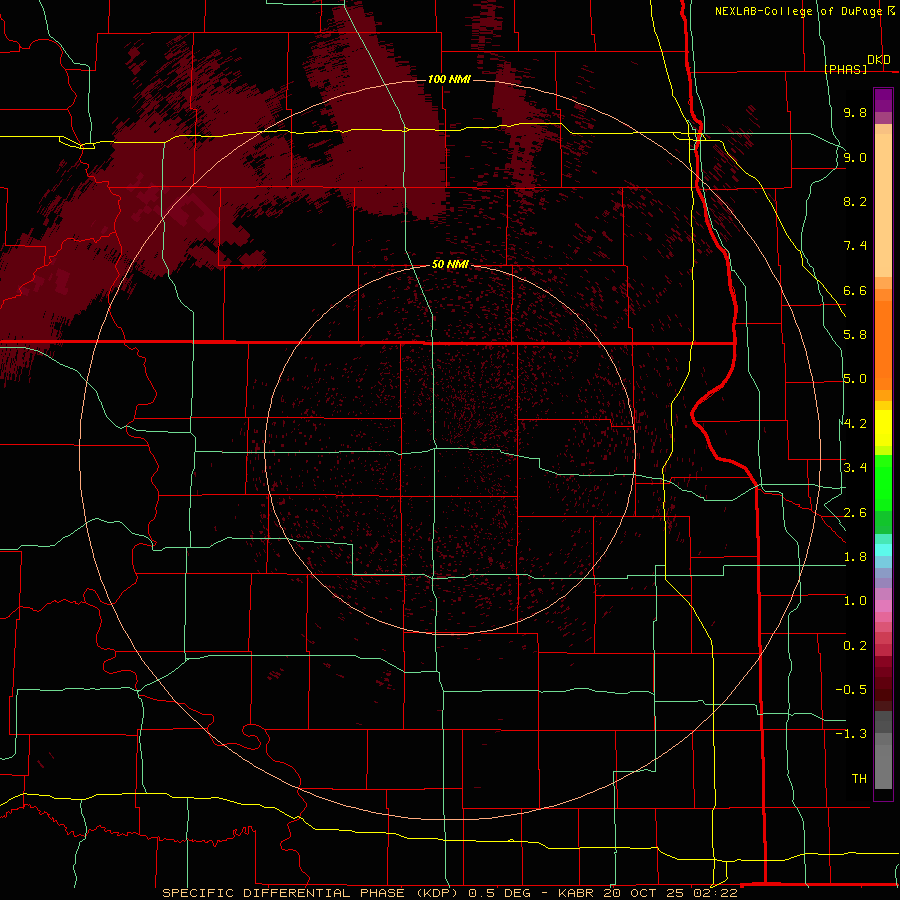Click the 100 NMI range ring label
Image resolution: width=900 pixels, height=900 pixels.
449,79
